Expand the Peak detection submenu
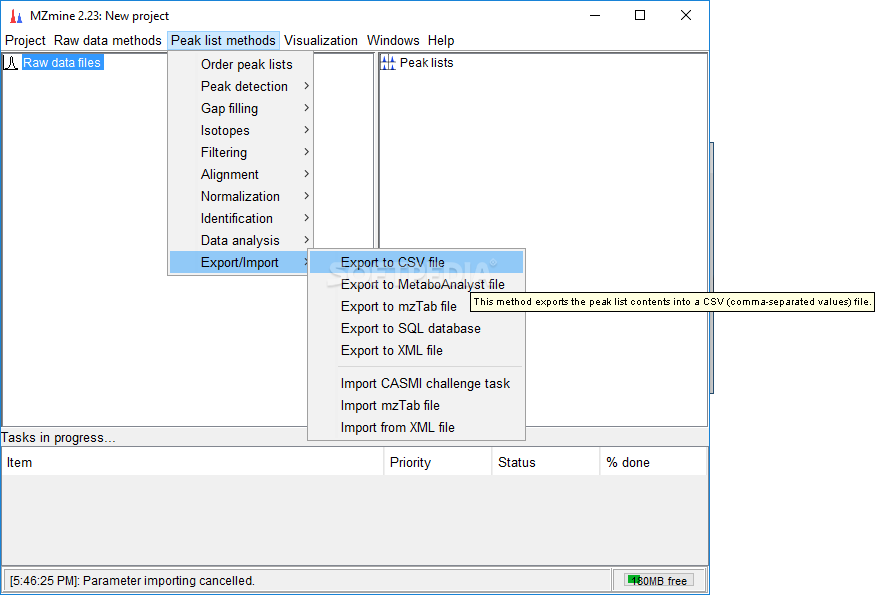 pos(241,87)
